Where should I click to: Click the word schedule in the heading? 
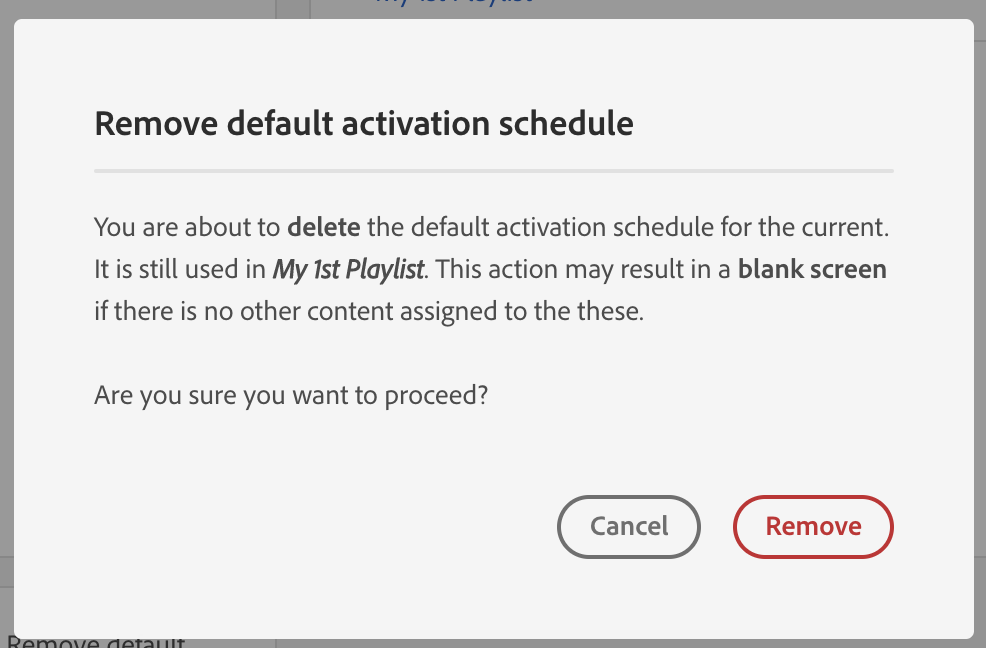566,123
